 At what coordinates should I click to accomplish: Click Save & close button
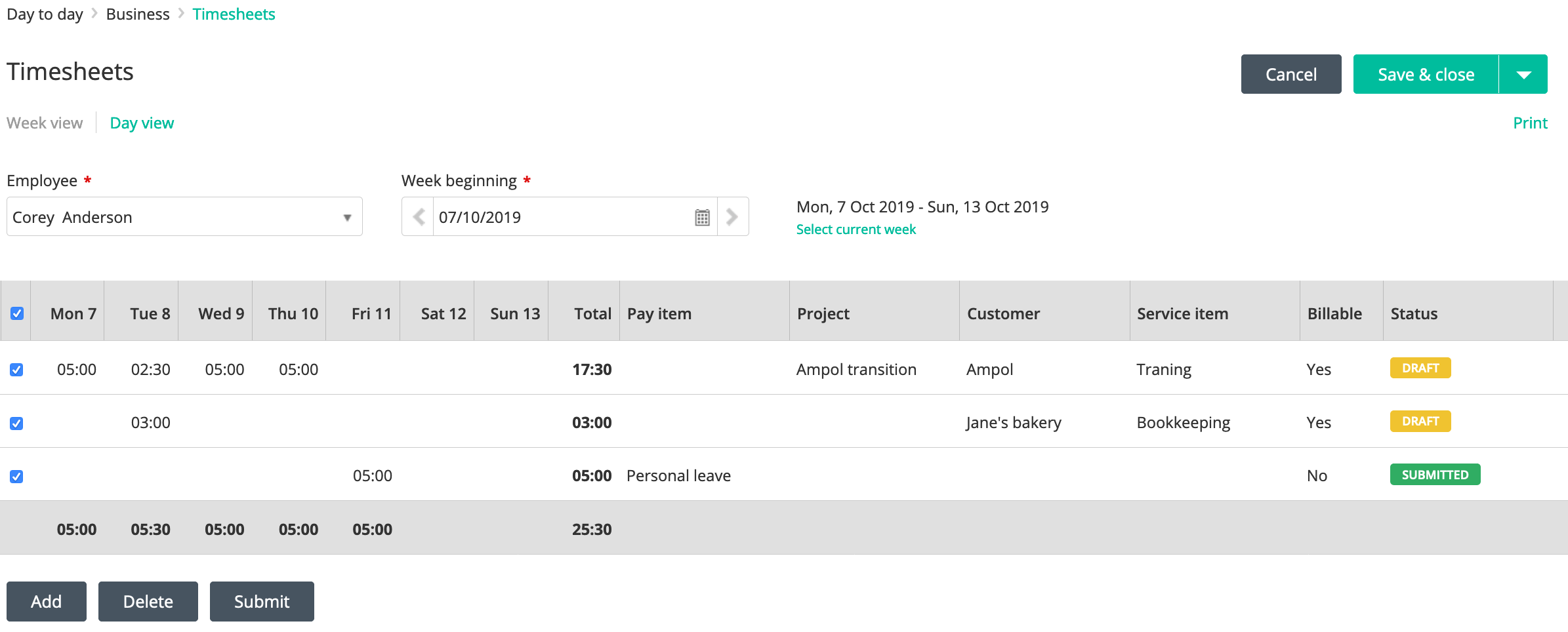(1426, 74)
